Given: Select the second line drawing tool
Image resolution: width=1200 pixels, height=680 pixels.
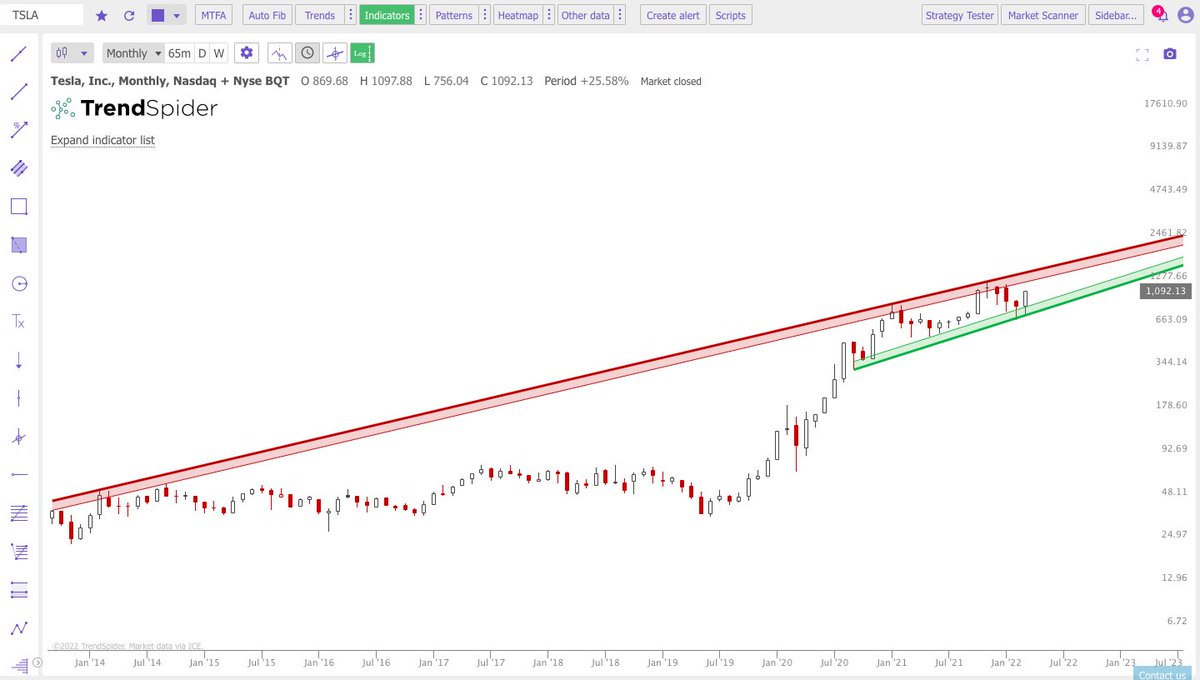Looking at the screenshot, I should pyautogui.click(x=18, y=92).
